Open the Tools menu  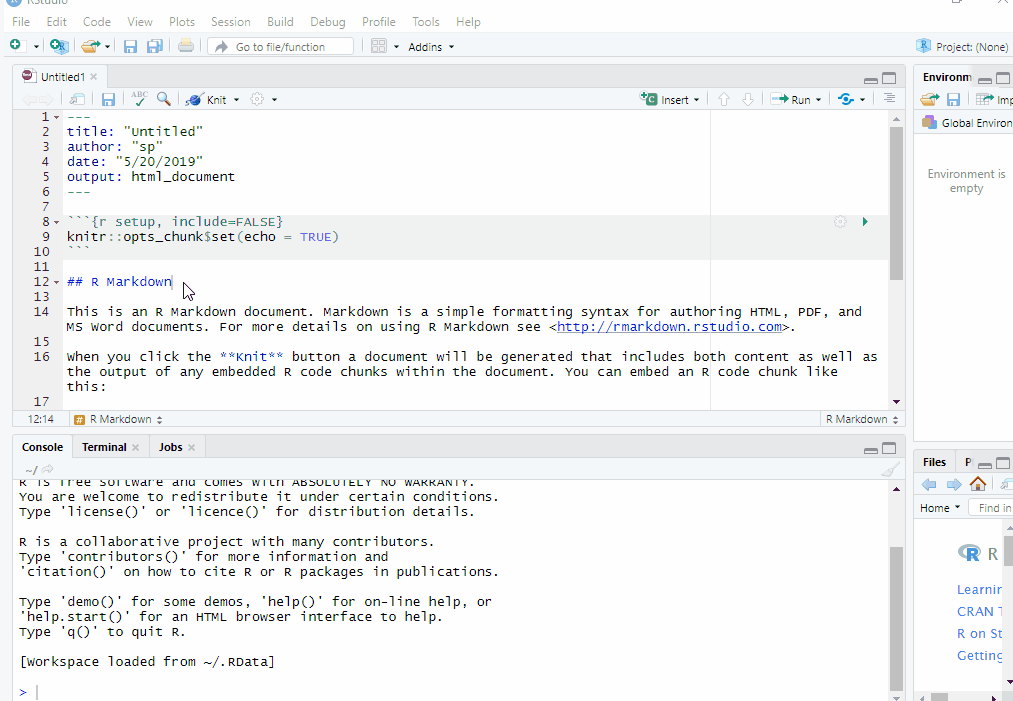tap(426, 21)
